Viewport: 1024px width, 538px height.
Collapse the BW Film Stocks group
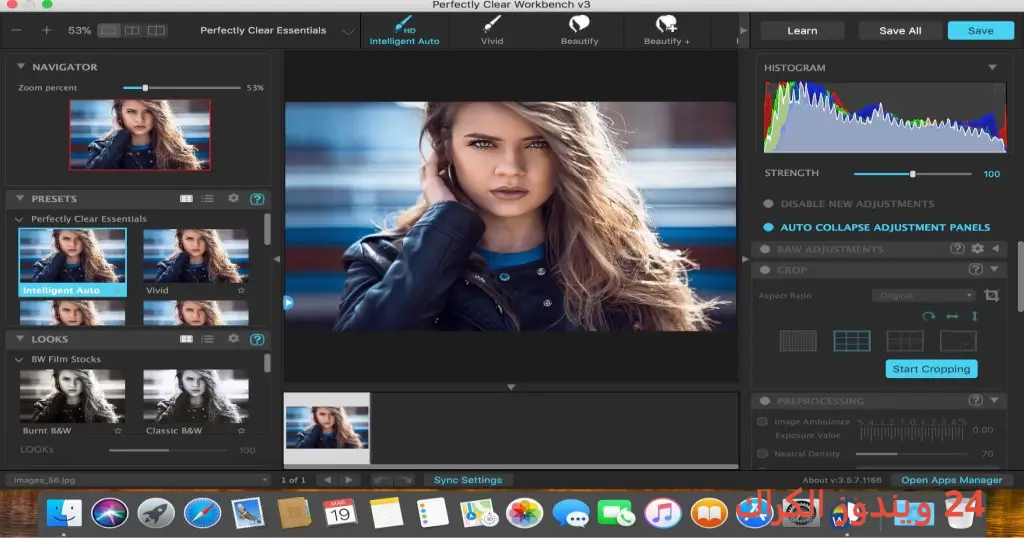click(x=19, y=360)
